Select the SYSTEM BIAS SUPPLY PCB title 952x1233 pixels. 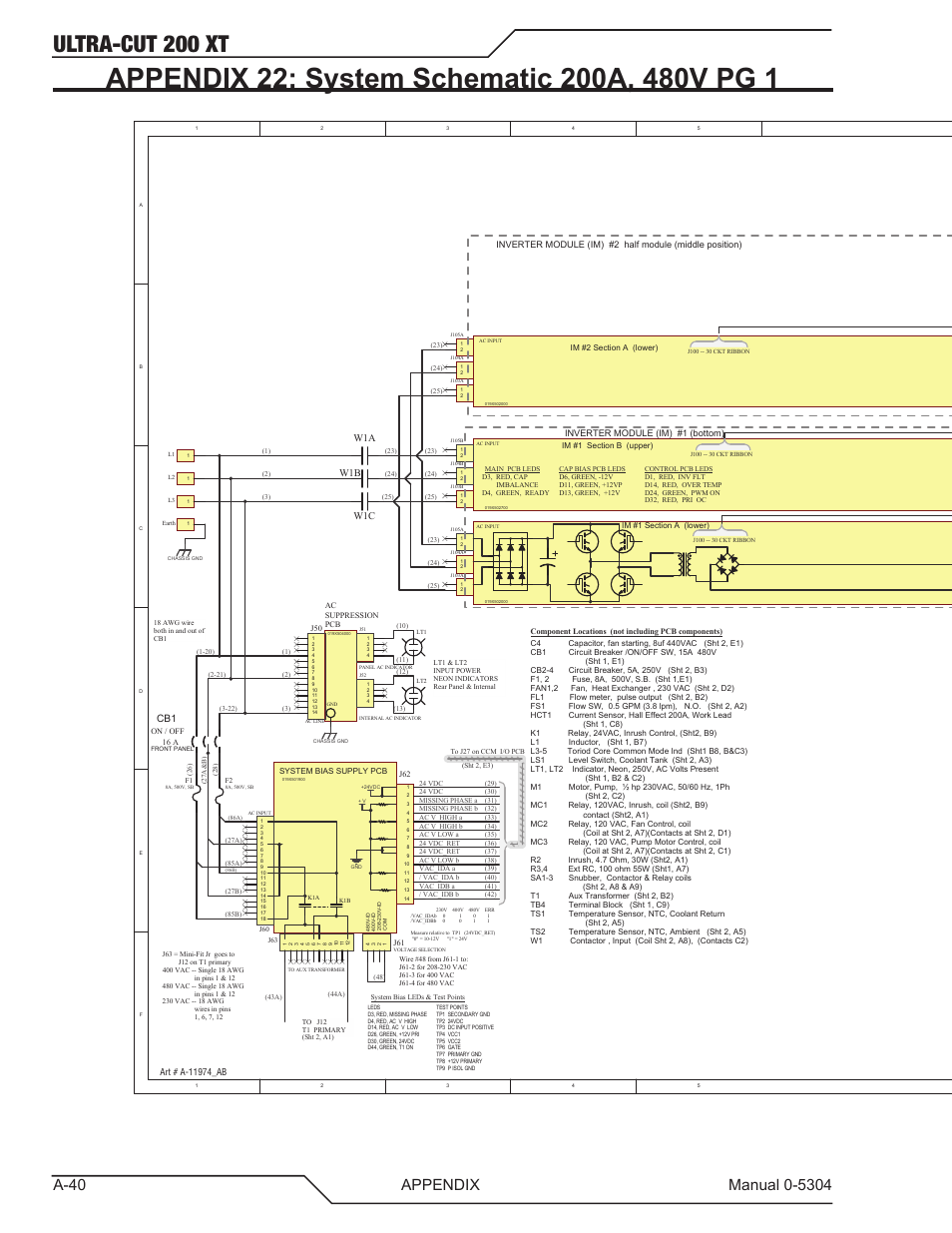pyautogui.click(x=333, y=771)
